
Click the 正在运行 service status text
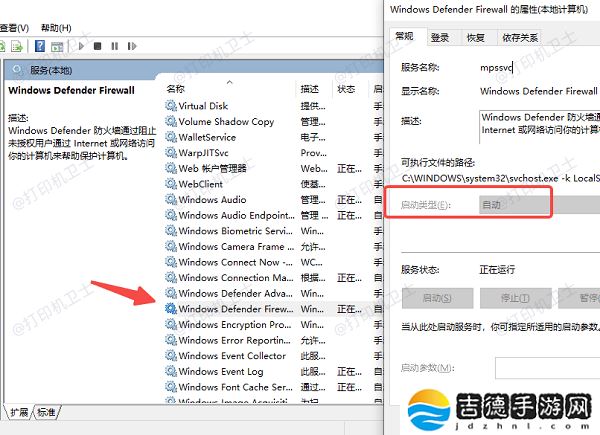tap(497, 269)
